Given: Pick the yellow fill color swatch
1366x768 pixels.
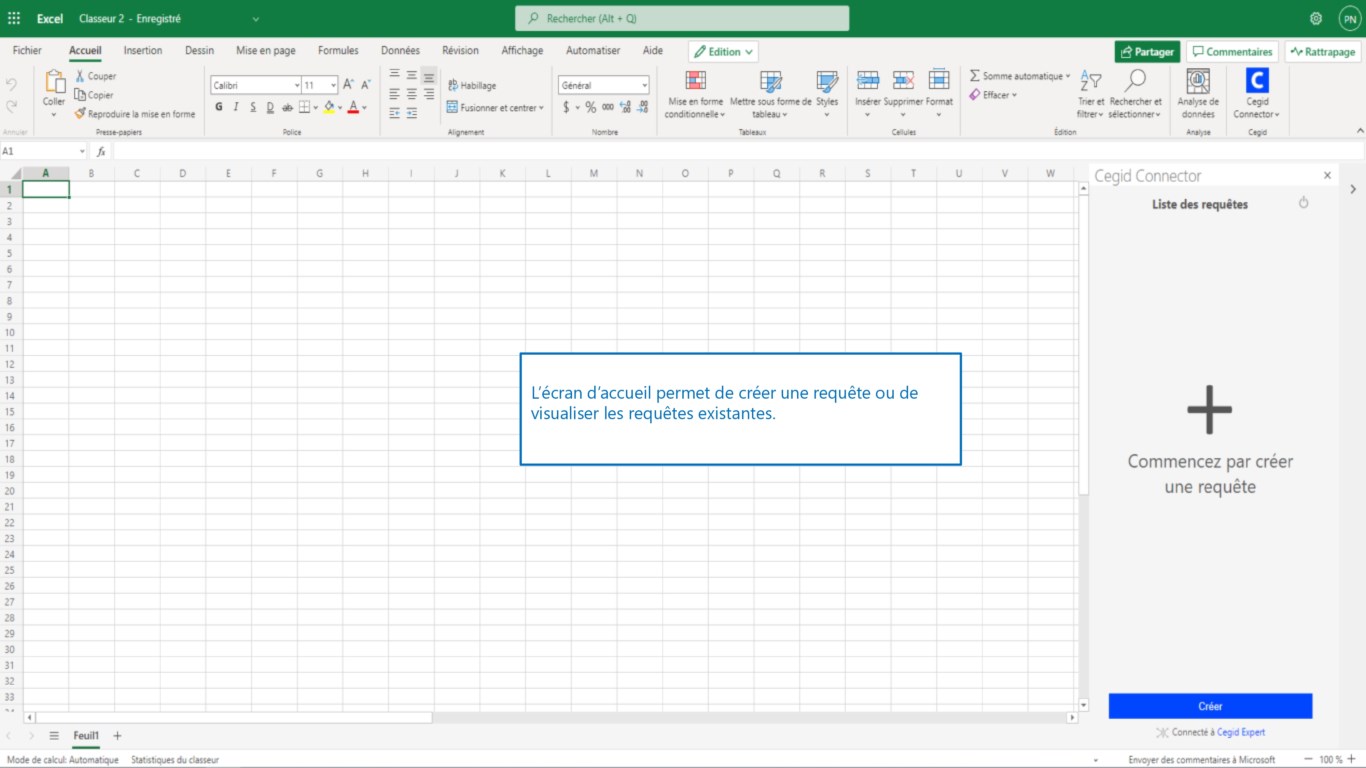Looking at the screenshot, I should 329,107.
